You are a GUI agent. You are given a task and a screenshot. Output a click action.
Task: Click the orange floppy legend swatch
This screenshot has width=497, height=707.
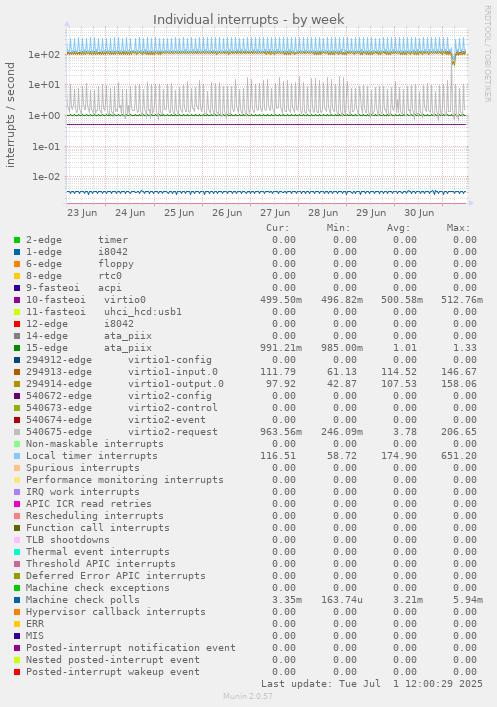point(17,264)
